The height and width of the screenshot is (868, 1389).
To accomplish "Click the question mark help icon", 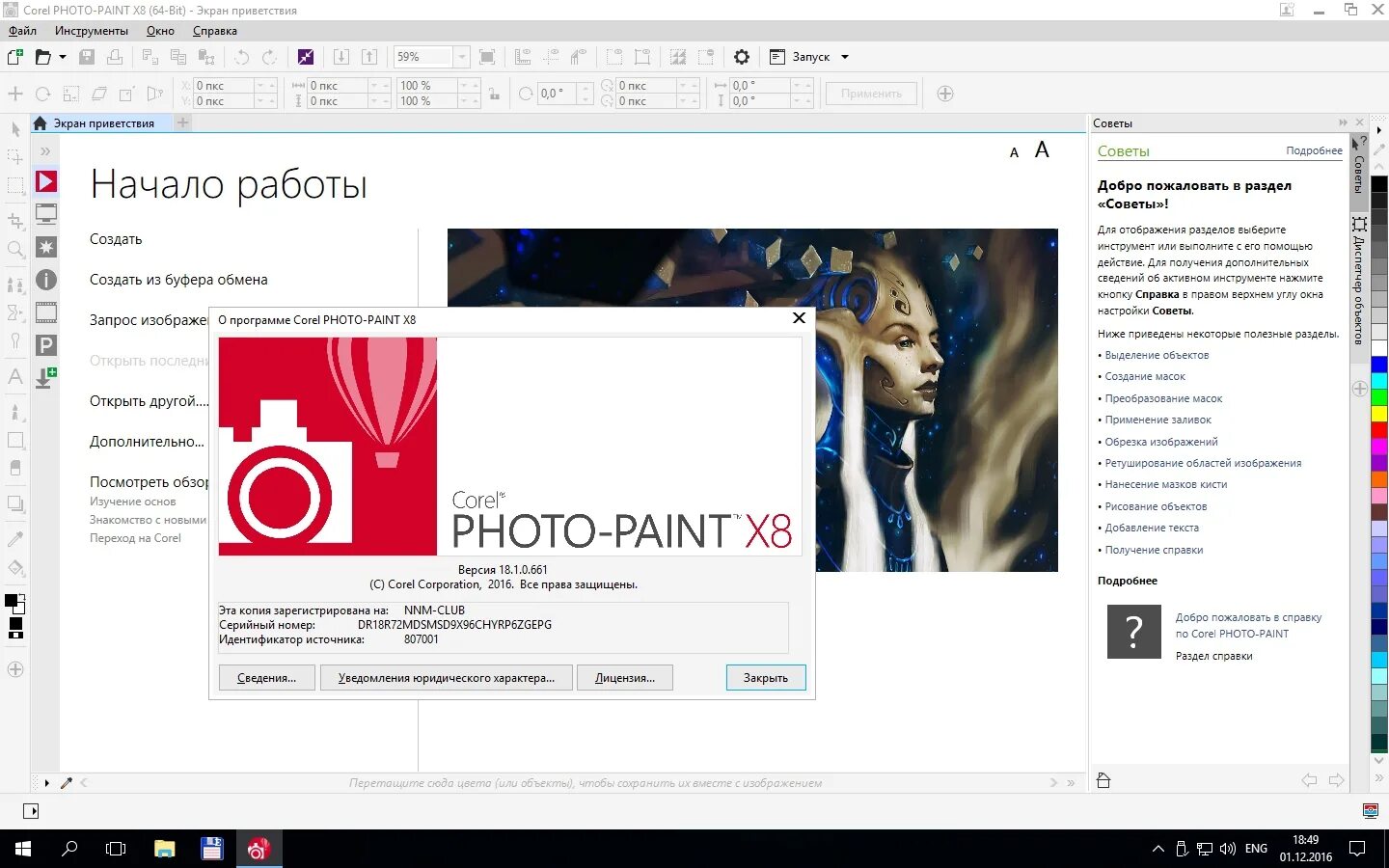I will pos(1134,632).
